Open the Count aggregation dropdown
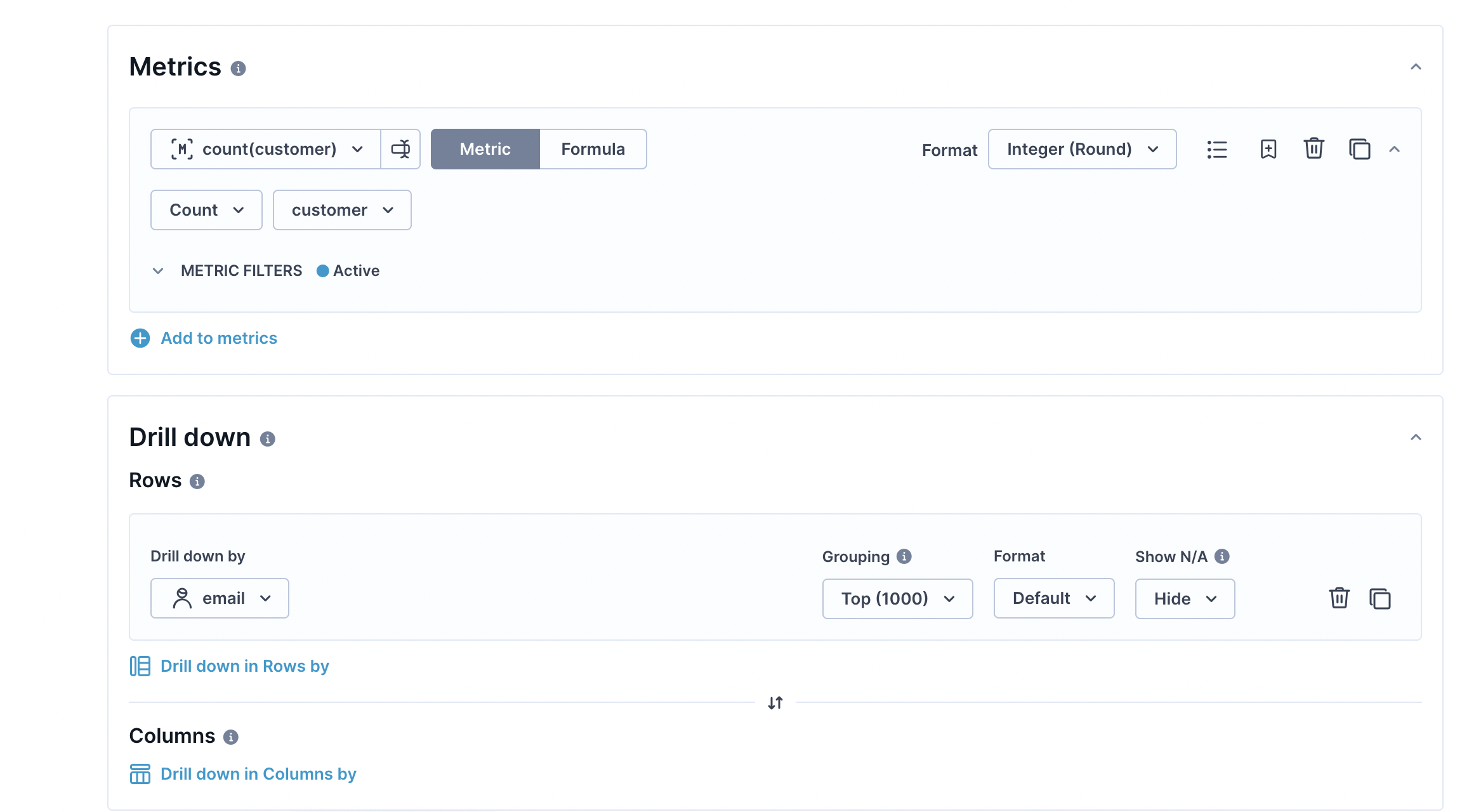Image resolution: width=1462 pixels, height=812 pixels. (206, 210)
